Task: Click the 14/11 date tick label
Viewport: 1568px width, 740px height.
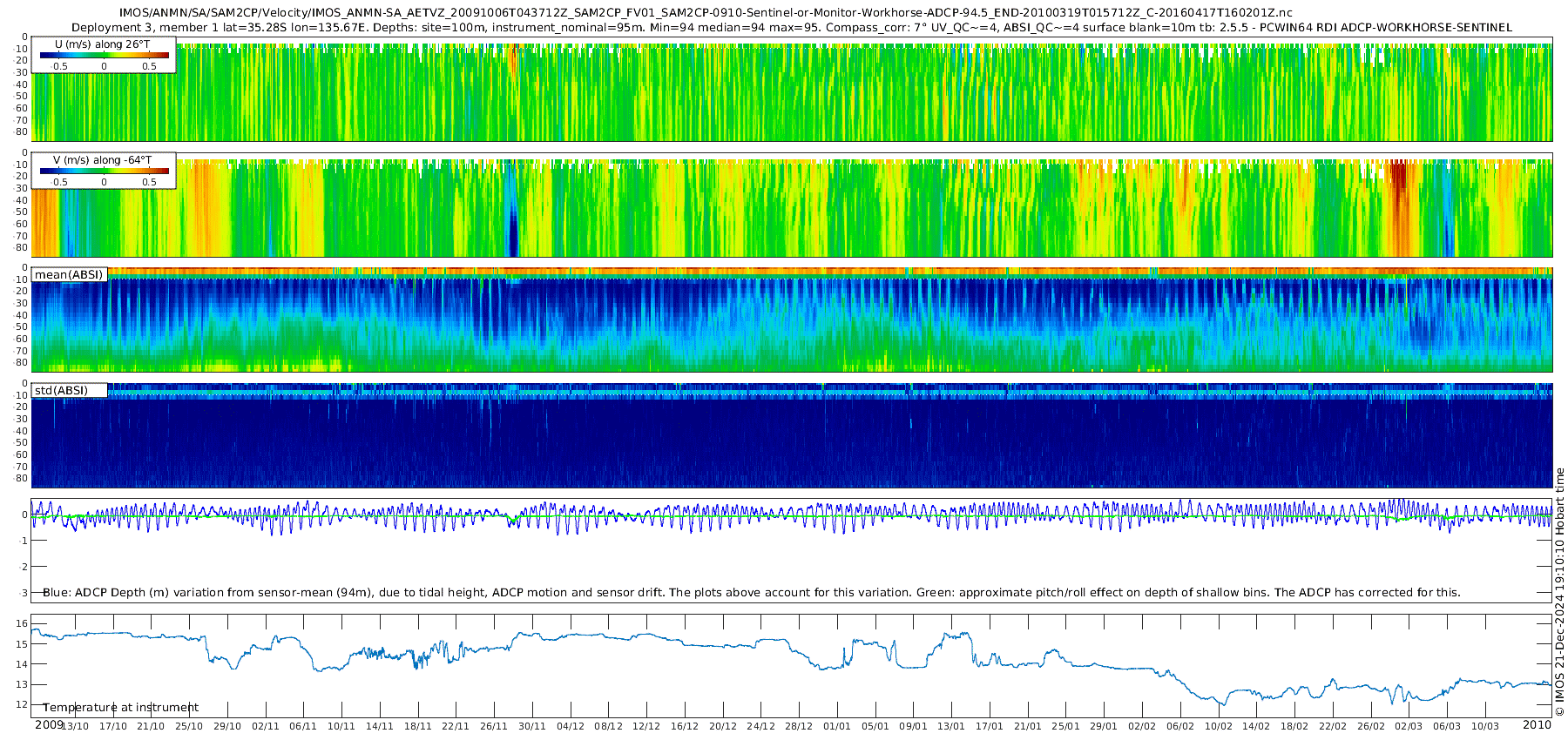Action: tap(380, 726)
